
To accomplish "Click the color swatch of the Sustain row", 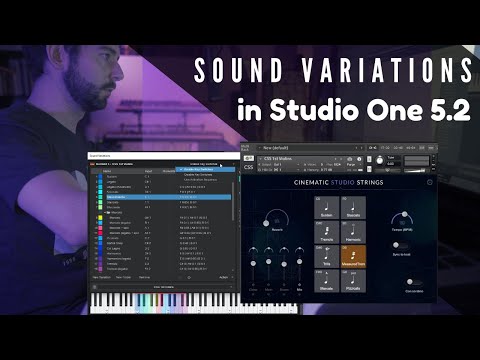I will pos(100,176).
